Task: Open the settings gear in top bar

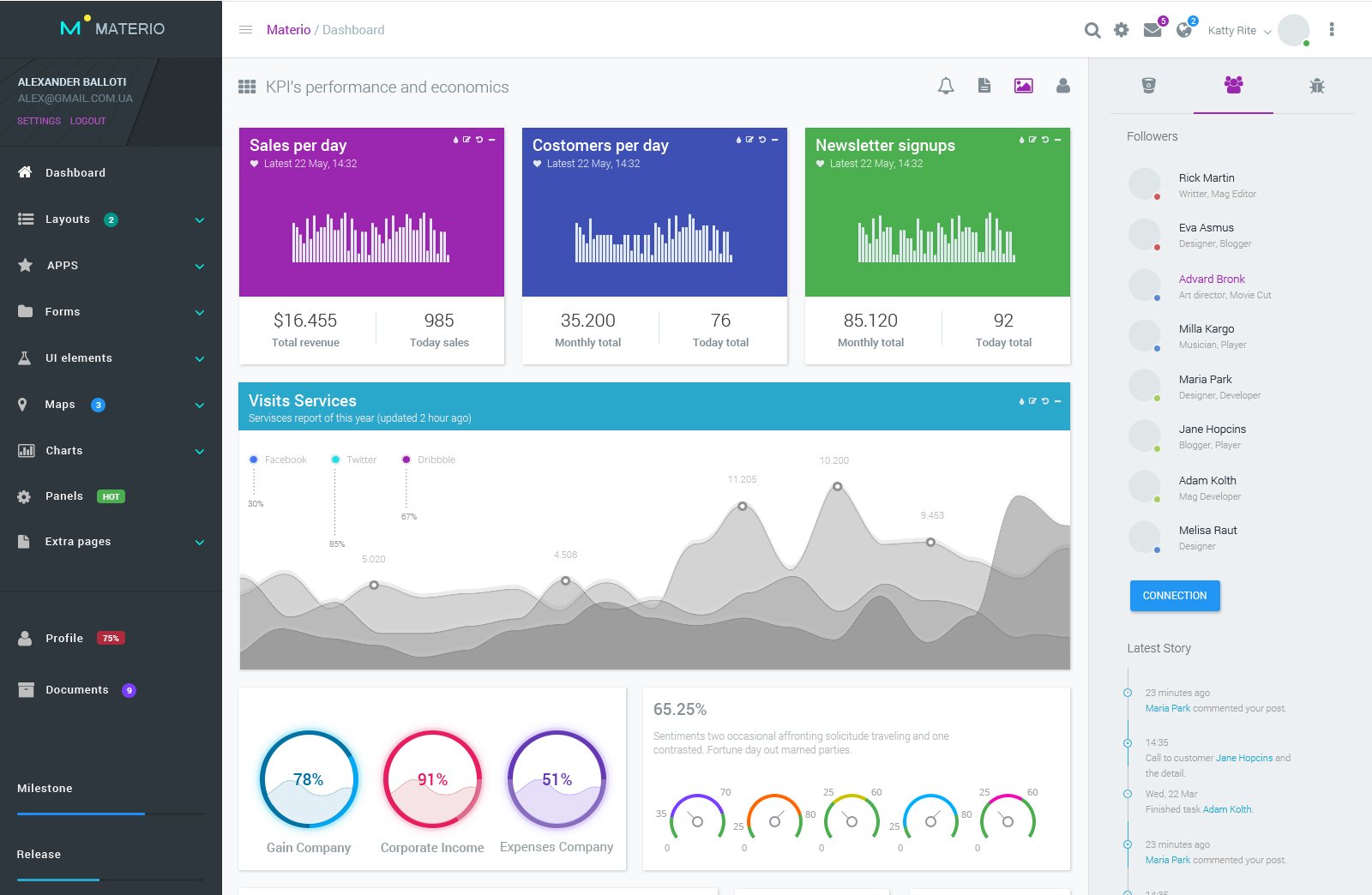Action: coord(1121,30)
